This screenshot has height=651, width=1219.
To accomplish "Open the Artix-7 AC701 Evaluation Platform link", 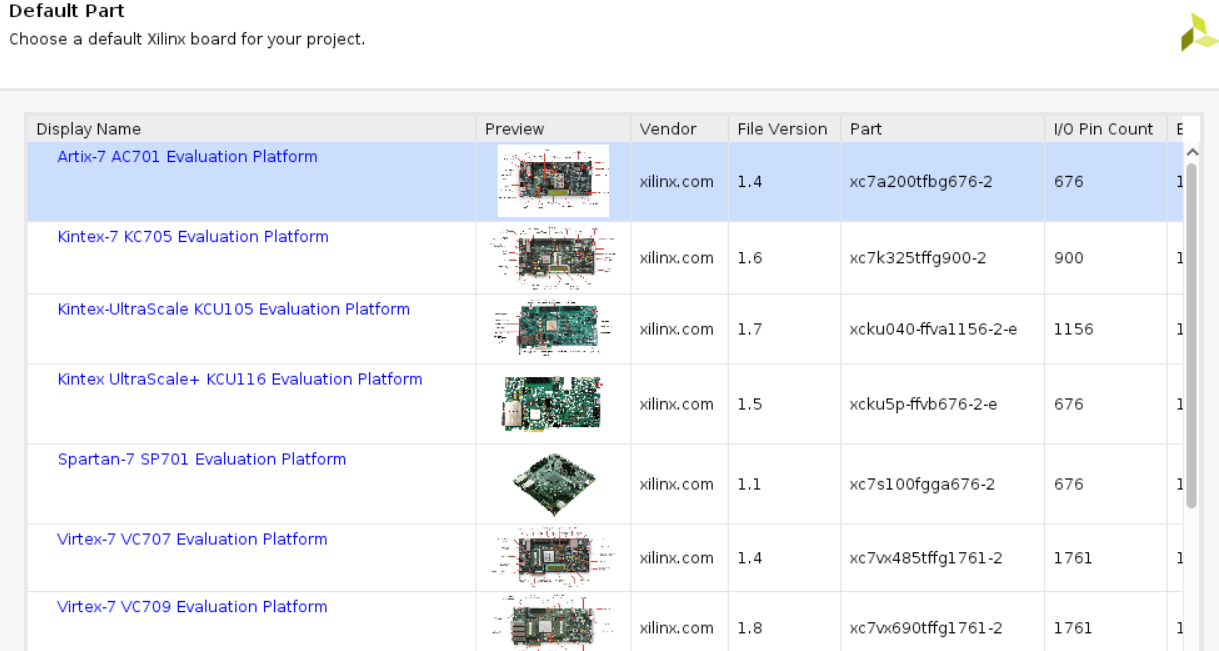I will [187, 156].
